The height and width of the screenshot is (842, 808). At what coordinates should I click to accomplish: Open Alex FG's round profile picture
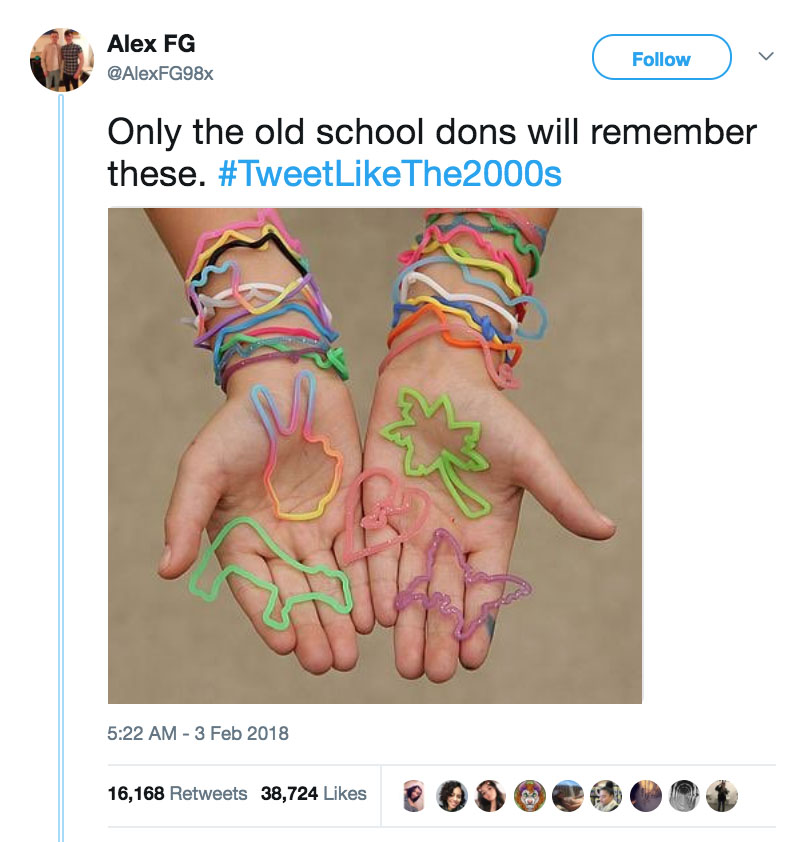coord(62,60)
